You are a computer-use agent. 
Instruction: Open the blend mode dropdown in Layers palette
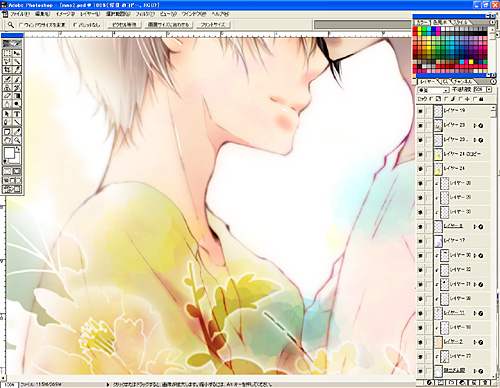[x=433, y=90]
